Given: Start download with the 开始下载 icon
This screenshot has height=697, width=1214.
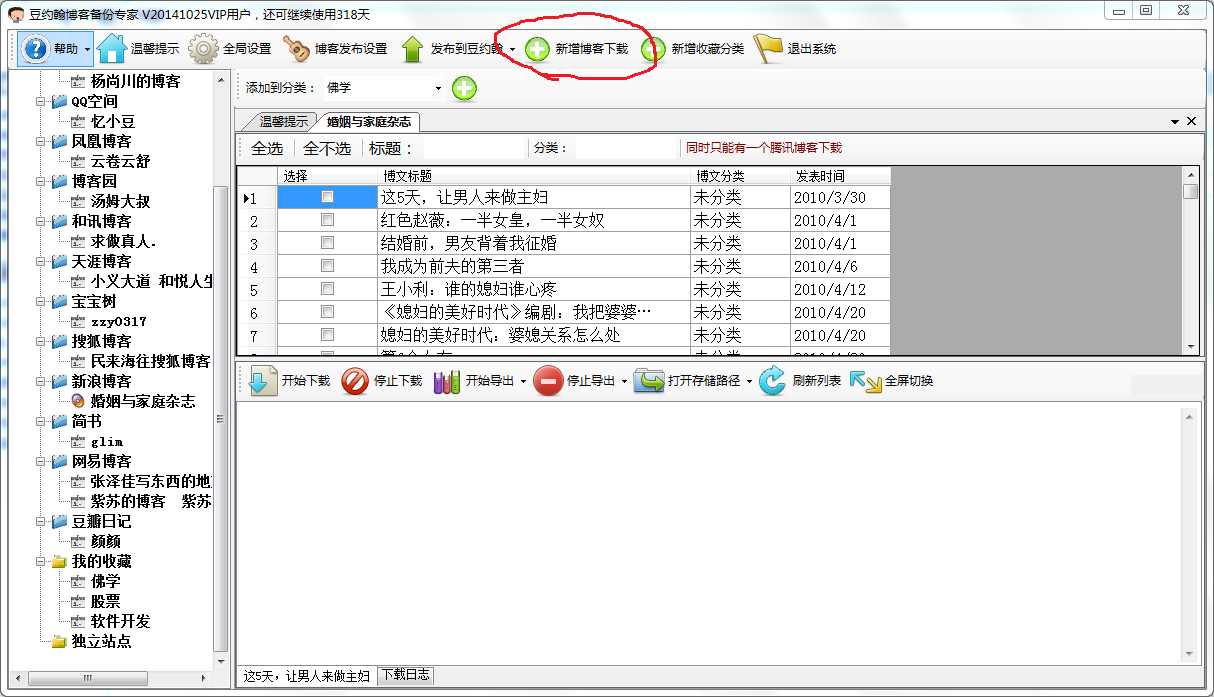Looking at the screenshot, I should click(260, 380).
